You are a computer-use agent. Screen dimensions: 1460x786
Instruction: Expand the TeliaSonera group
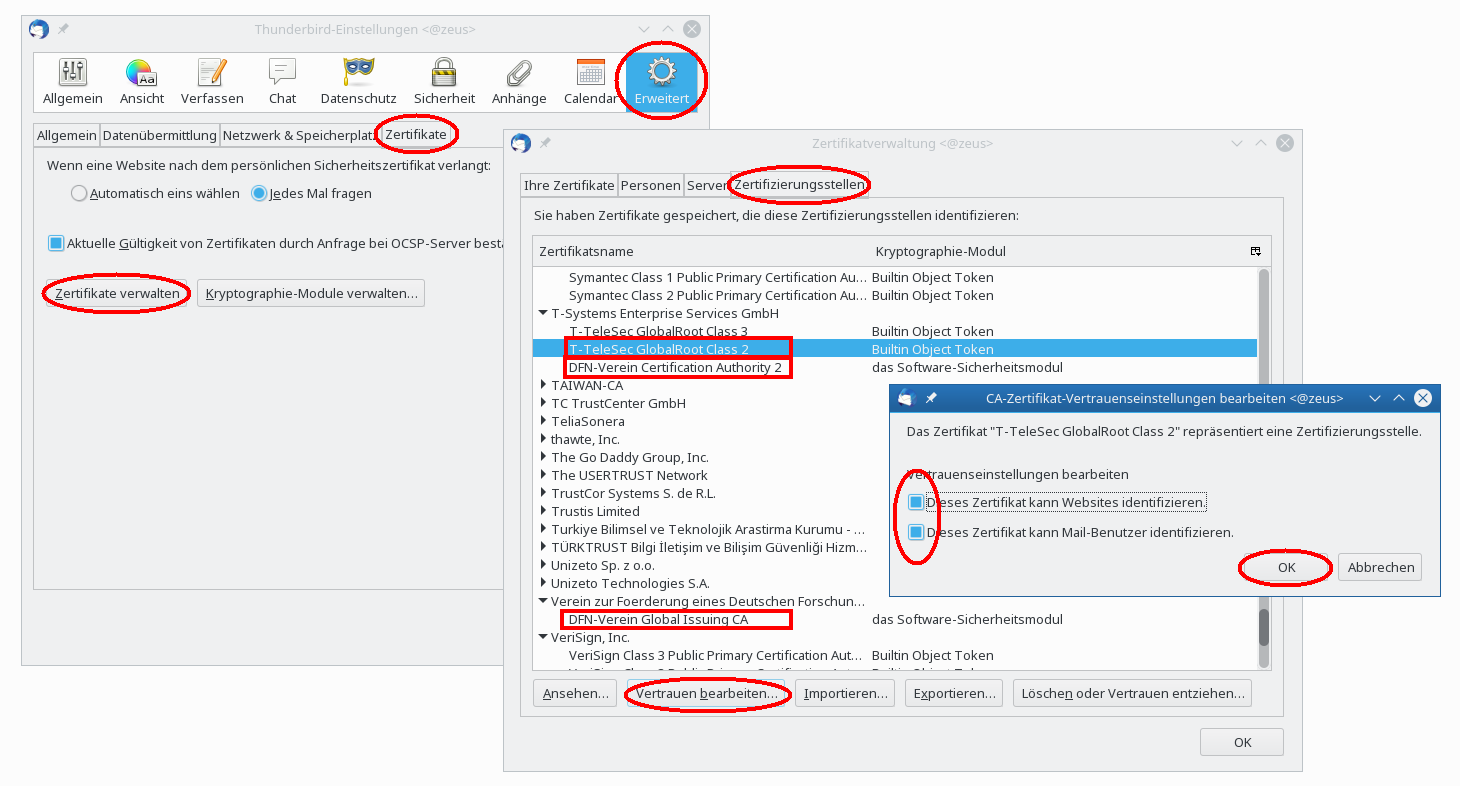tap(543, 421)
